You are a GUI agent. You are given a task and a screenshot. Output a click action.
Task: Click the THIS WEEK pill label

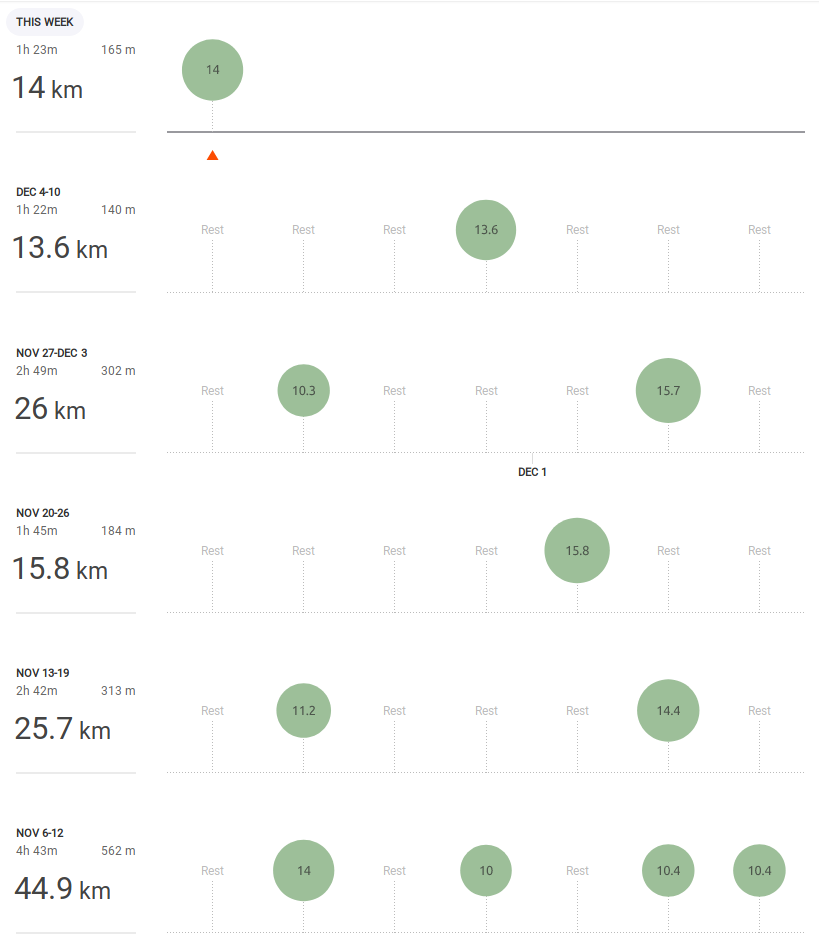tap(45, 22)
